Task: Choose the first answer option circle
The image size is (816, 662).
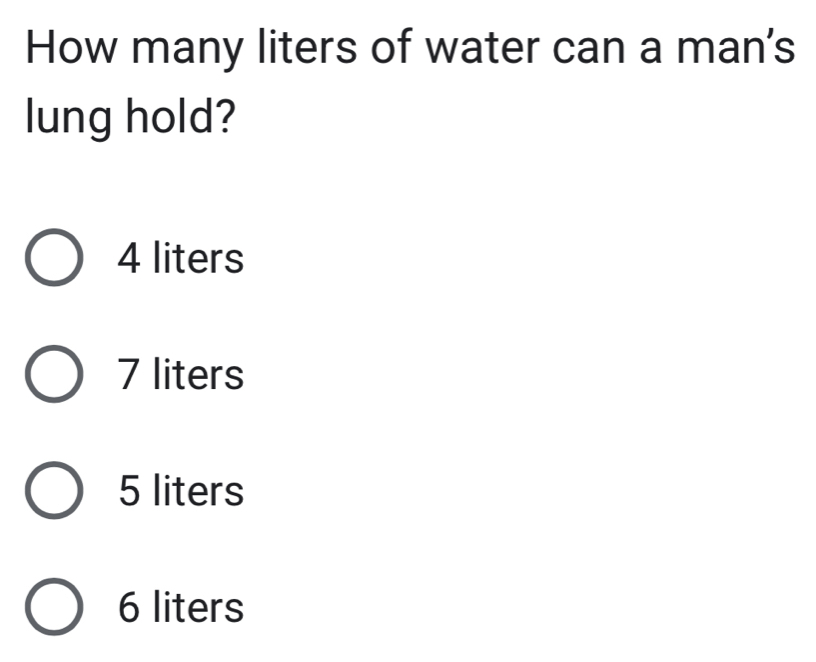Action: [x=55, y=259]
